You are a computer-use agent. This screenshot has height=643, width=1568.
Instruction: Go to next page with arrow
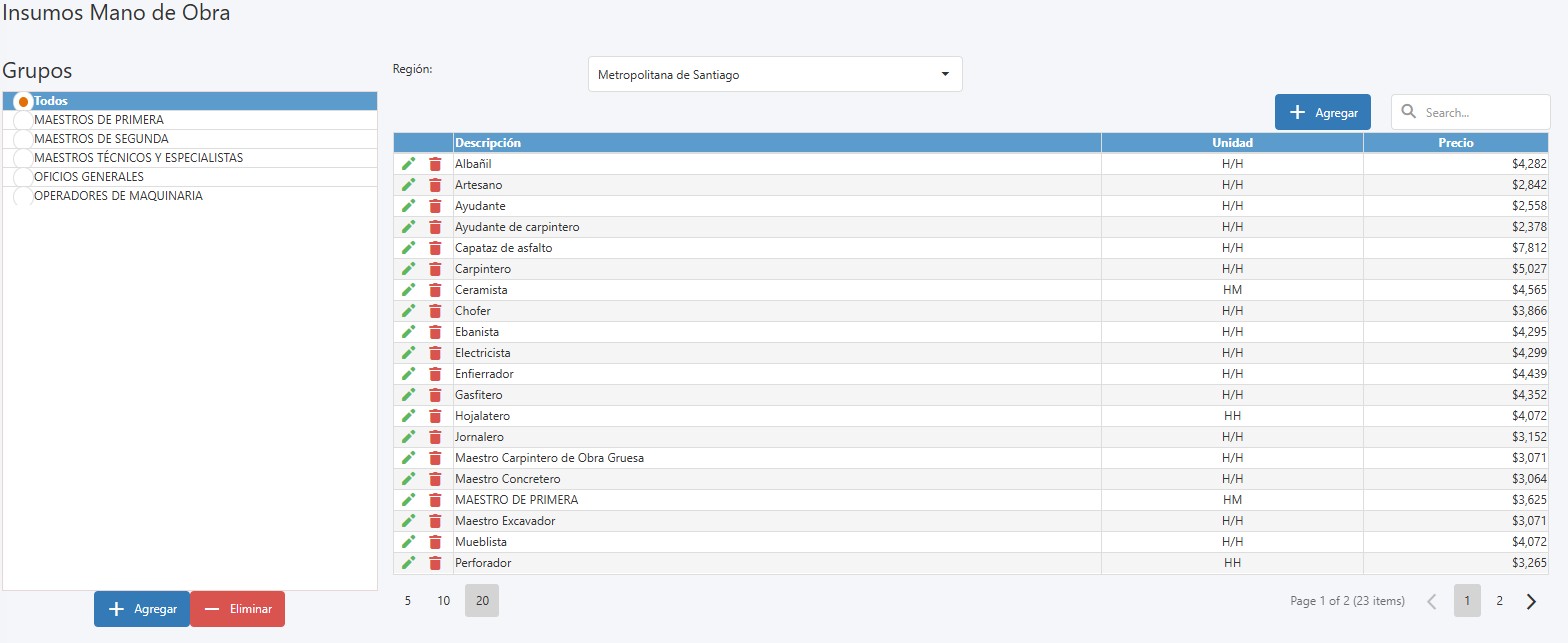coord(1531,601)
